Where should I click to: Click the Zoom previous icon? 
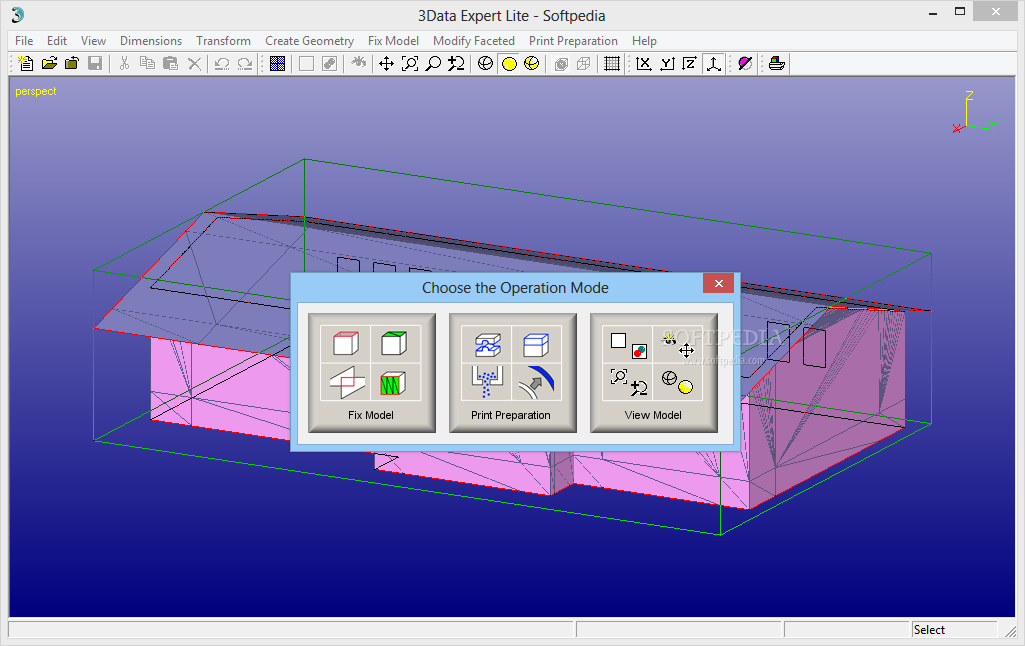(456, 63)
